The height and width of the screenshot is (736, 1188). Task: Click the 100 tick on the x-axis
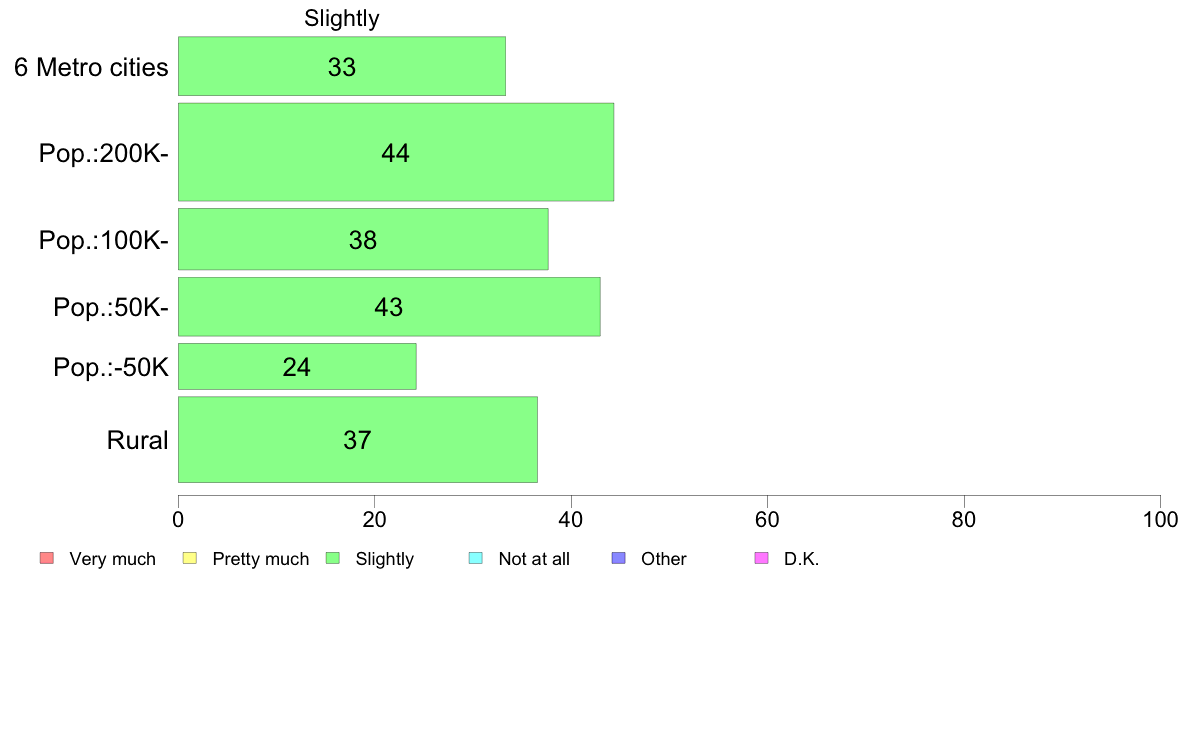coord(1161,520)
